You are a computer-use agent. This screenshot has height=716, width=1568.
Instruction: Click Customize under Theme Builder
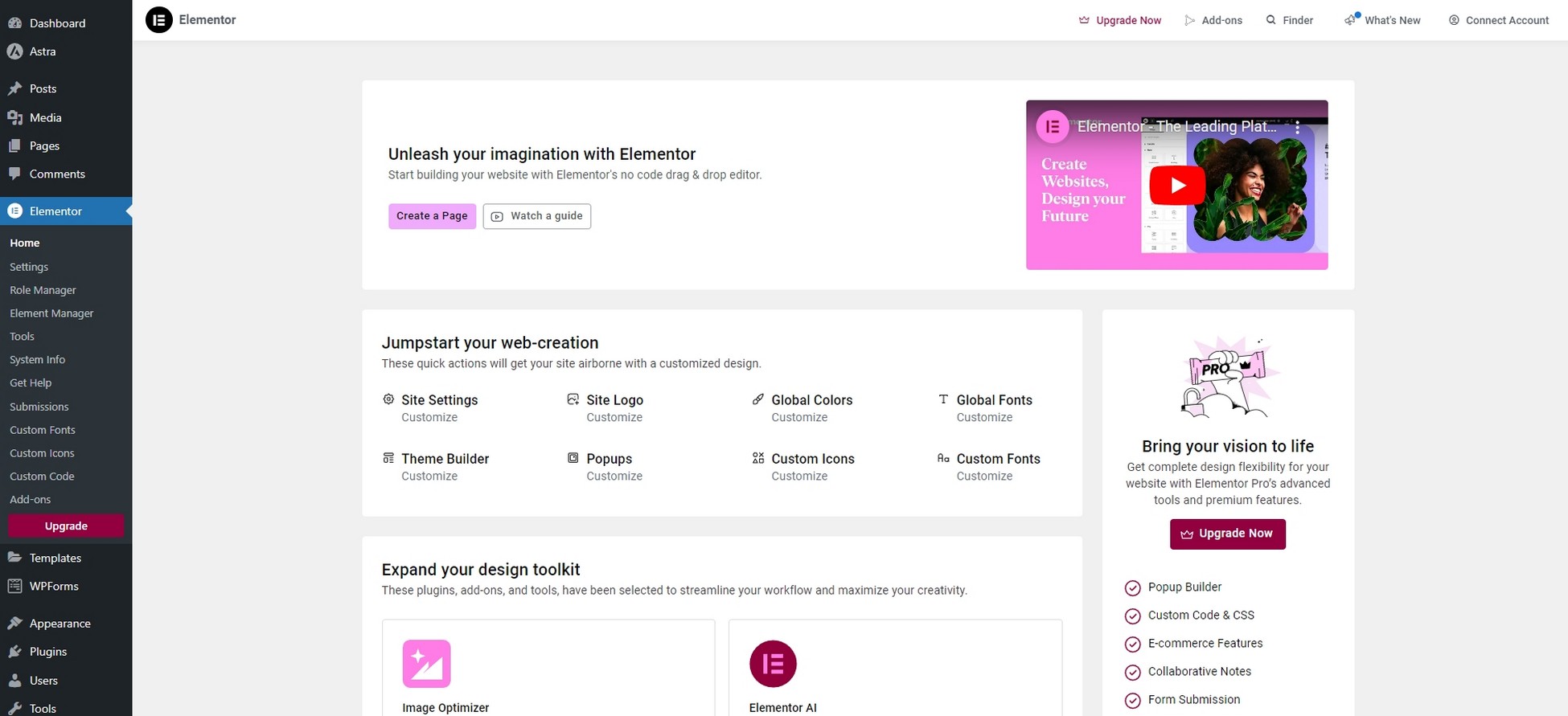429,476
